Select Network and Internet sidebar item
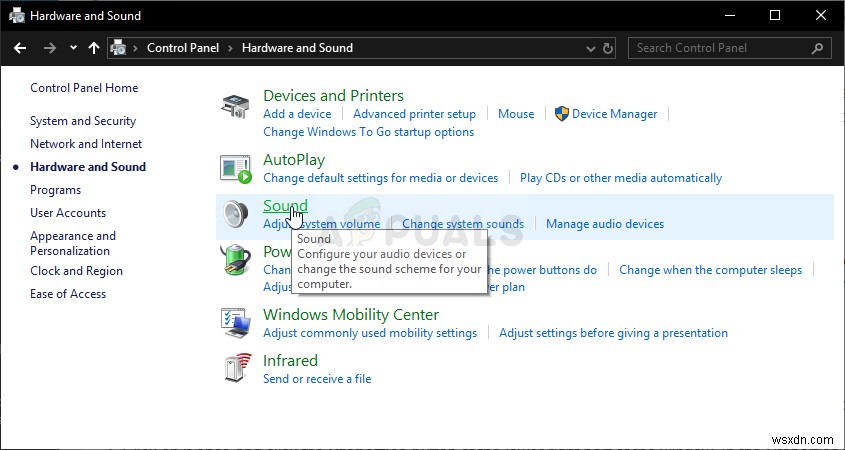Viewport: 845px width, 450px height. (86, 144)
